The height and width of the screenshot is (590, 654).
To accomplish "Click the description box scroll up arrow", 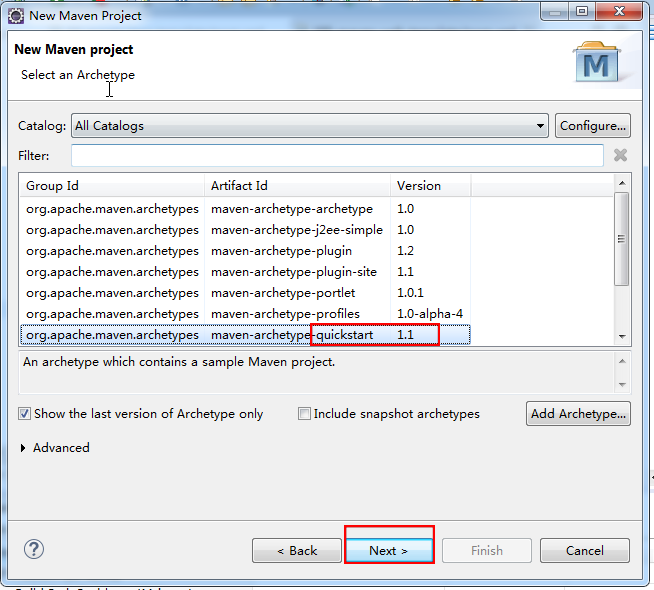I will pos(622,361).
